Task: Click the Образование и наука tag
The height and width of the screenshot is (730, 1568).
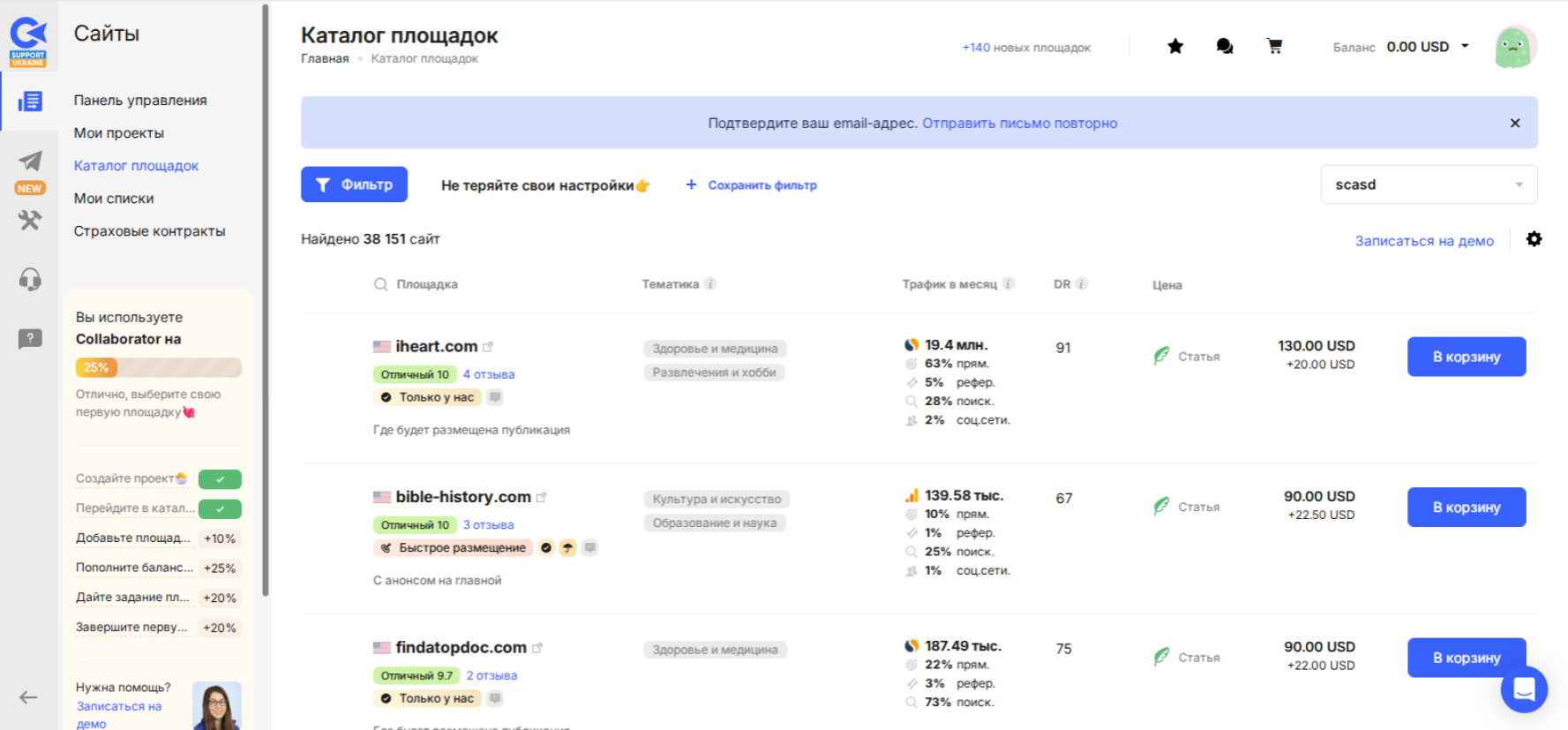Action: (x=715, y=523)
